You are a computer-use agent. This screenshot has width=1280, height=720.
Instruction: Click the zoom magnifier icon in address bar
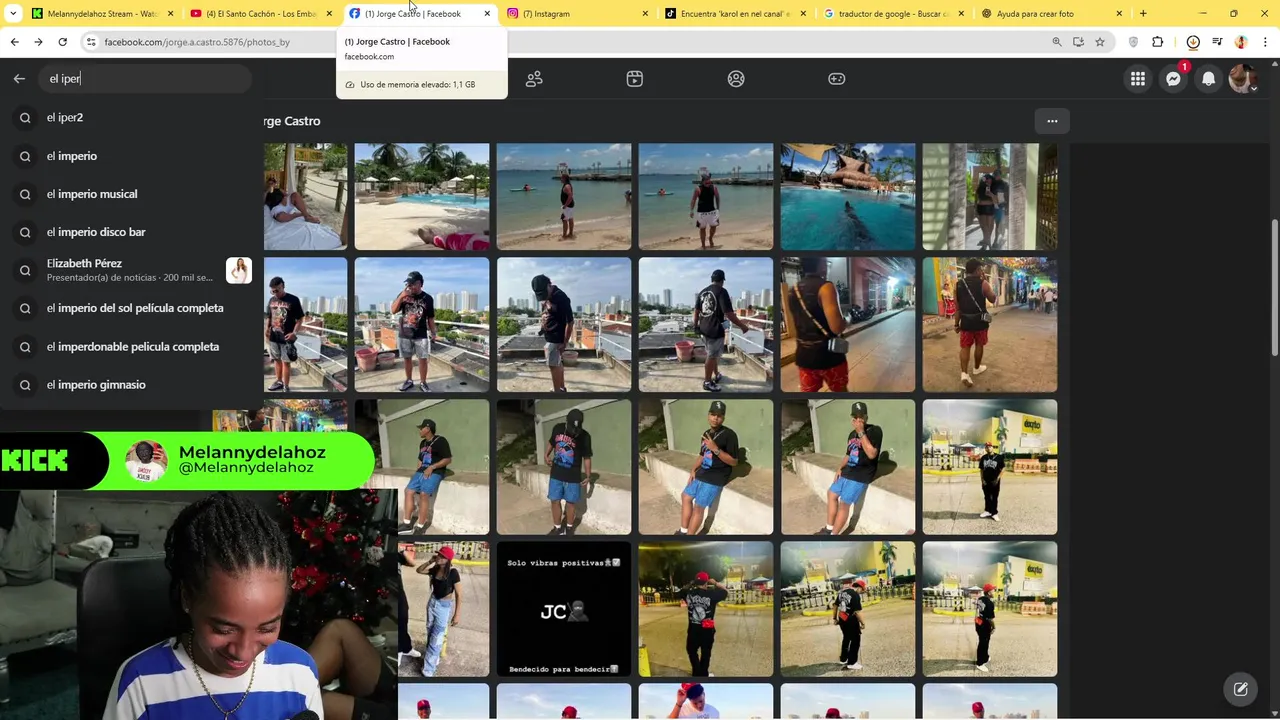[x=1057, y=42]
